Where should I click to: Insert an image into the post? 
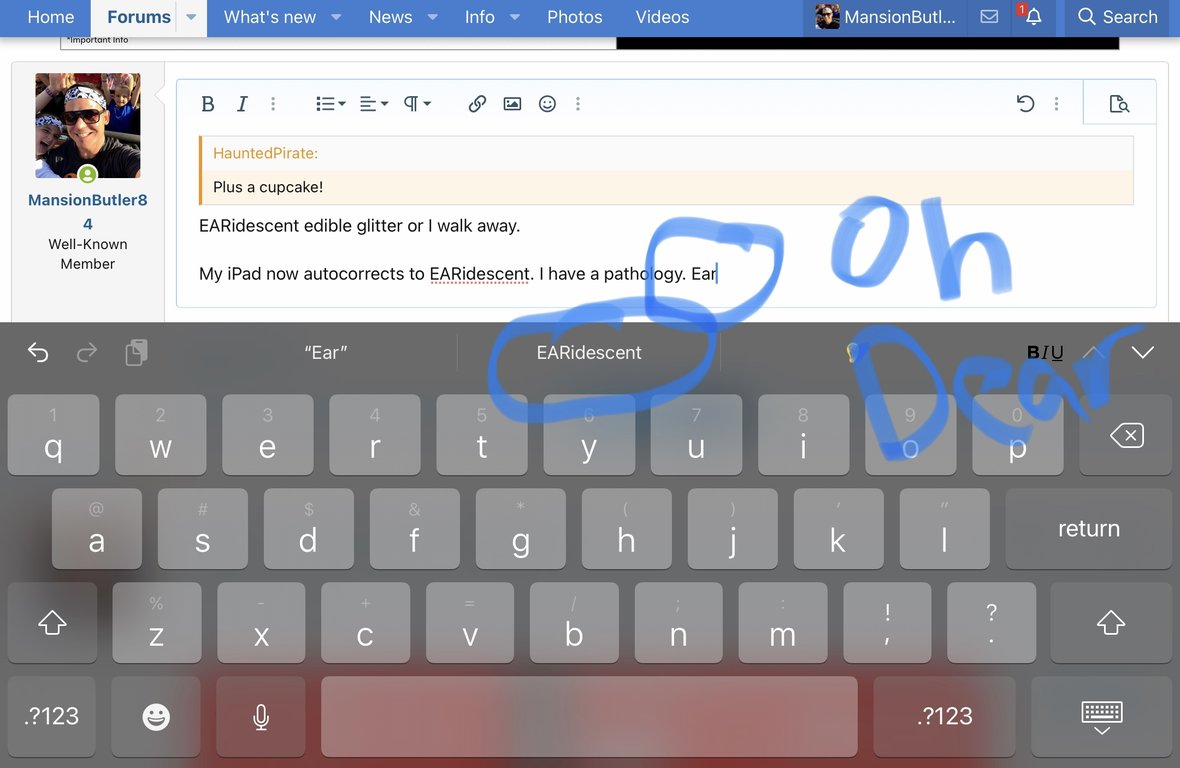512,104
